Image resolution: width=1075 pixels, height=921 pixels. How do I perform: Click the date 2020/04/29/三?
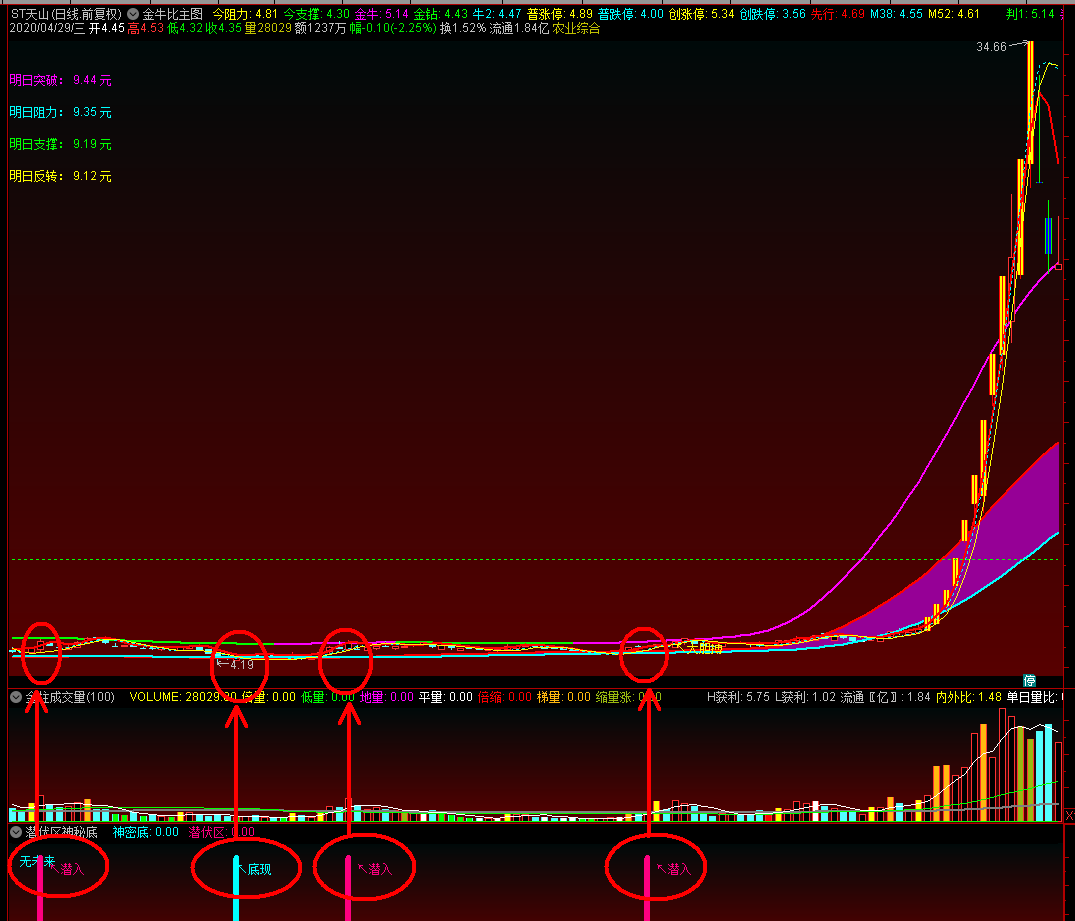coord(48,28)
